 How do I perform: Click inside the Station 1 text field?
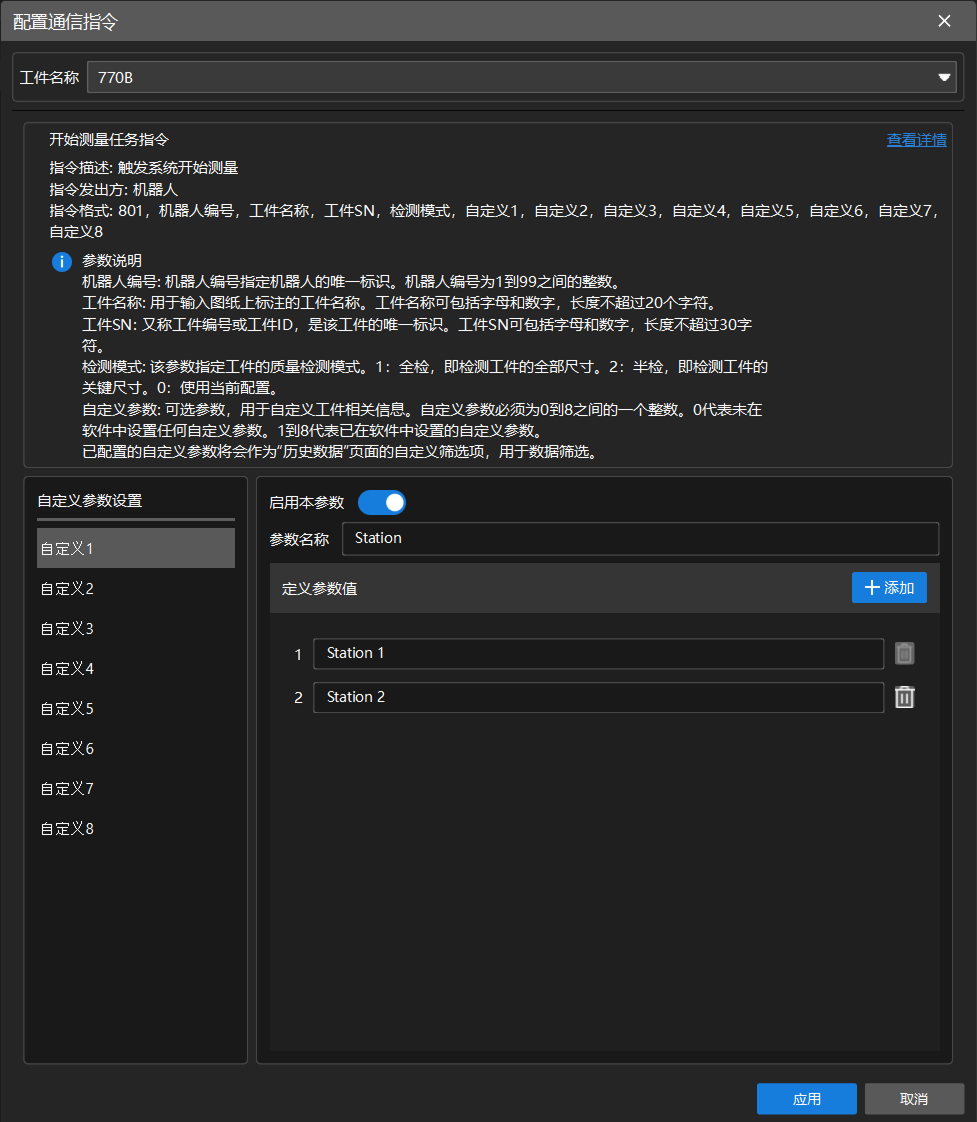(x=598, y=653)
